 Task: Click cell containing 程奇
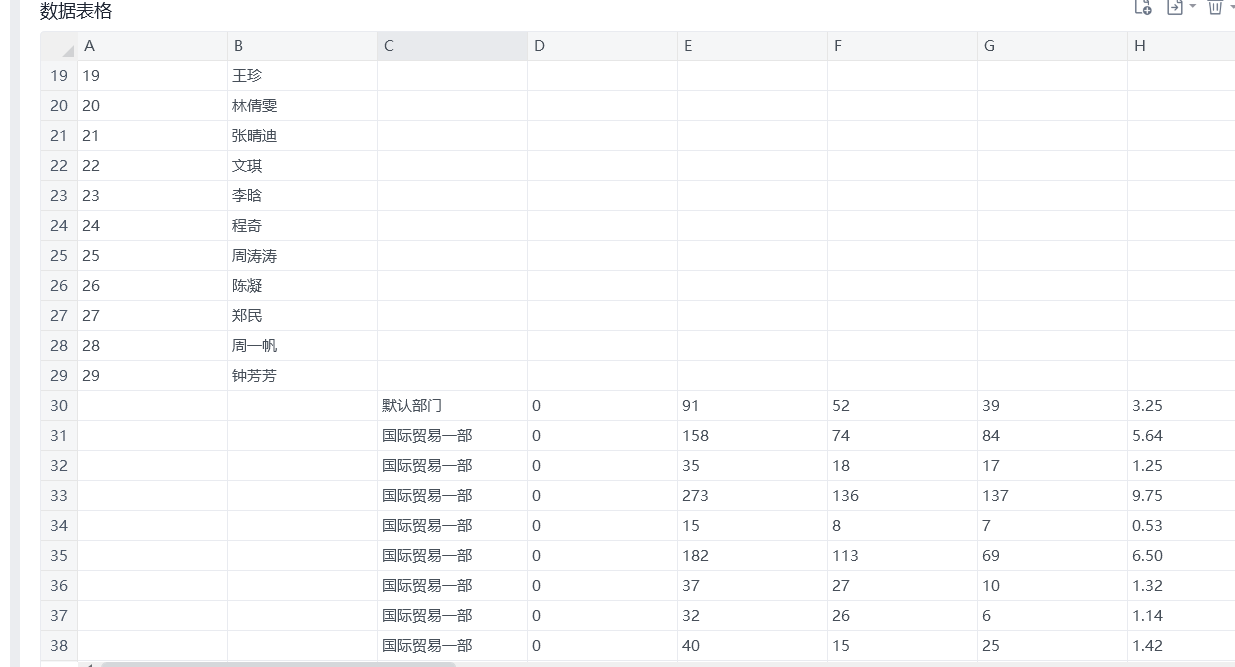[303, 226]
